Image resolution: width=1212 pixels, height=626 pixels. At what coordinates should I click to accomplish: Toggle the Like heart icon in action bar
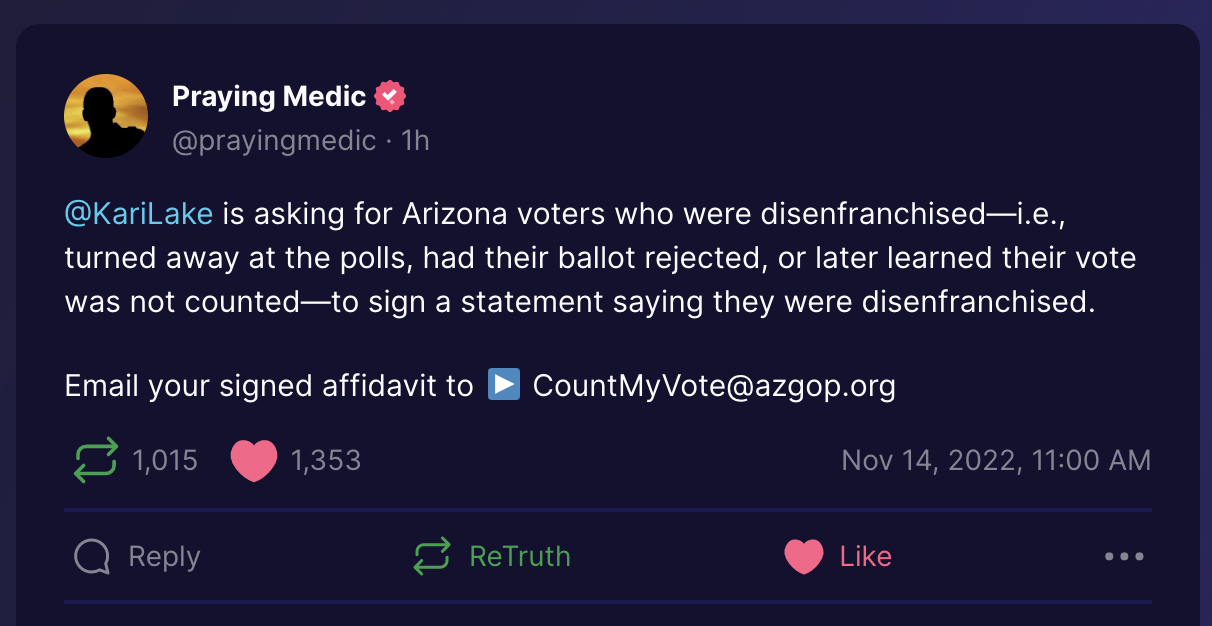click(x=804, y=557)
